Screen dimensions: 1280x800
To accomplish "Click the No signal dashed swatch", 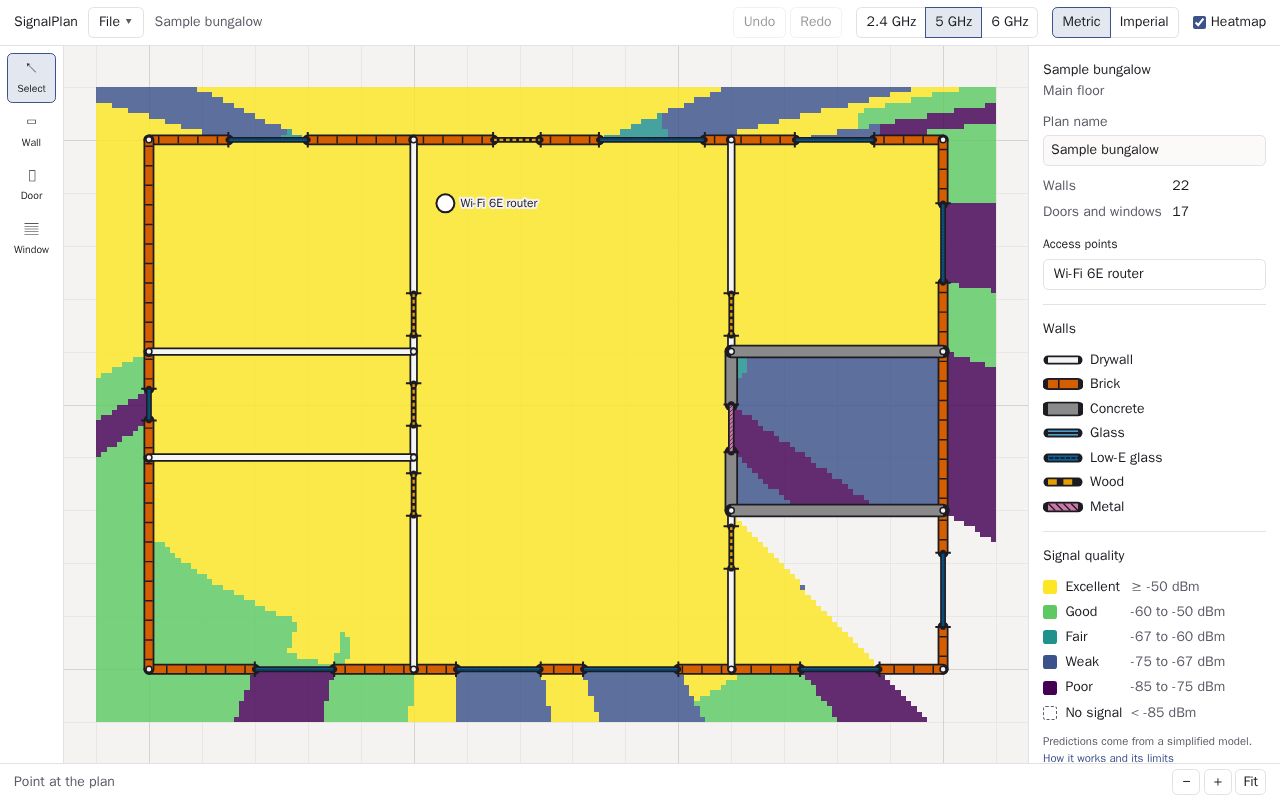I will (1050, 713).
